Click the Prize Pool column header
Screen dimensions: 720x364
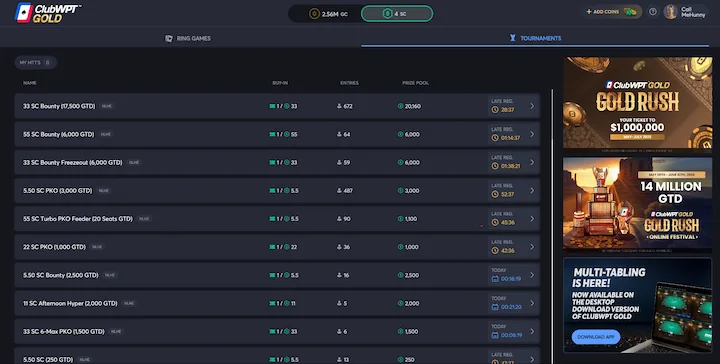point(416,83)
